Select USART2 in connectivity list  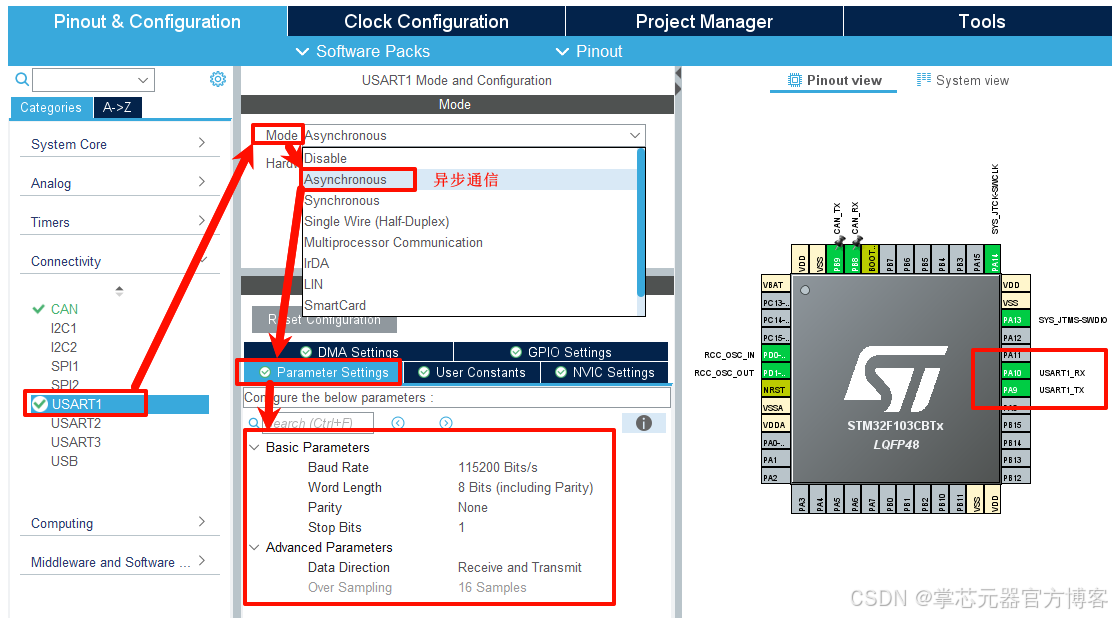(x=76, y=424)
